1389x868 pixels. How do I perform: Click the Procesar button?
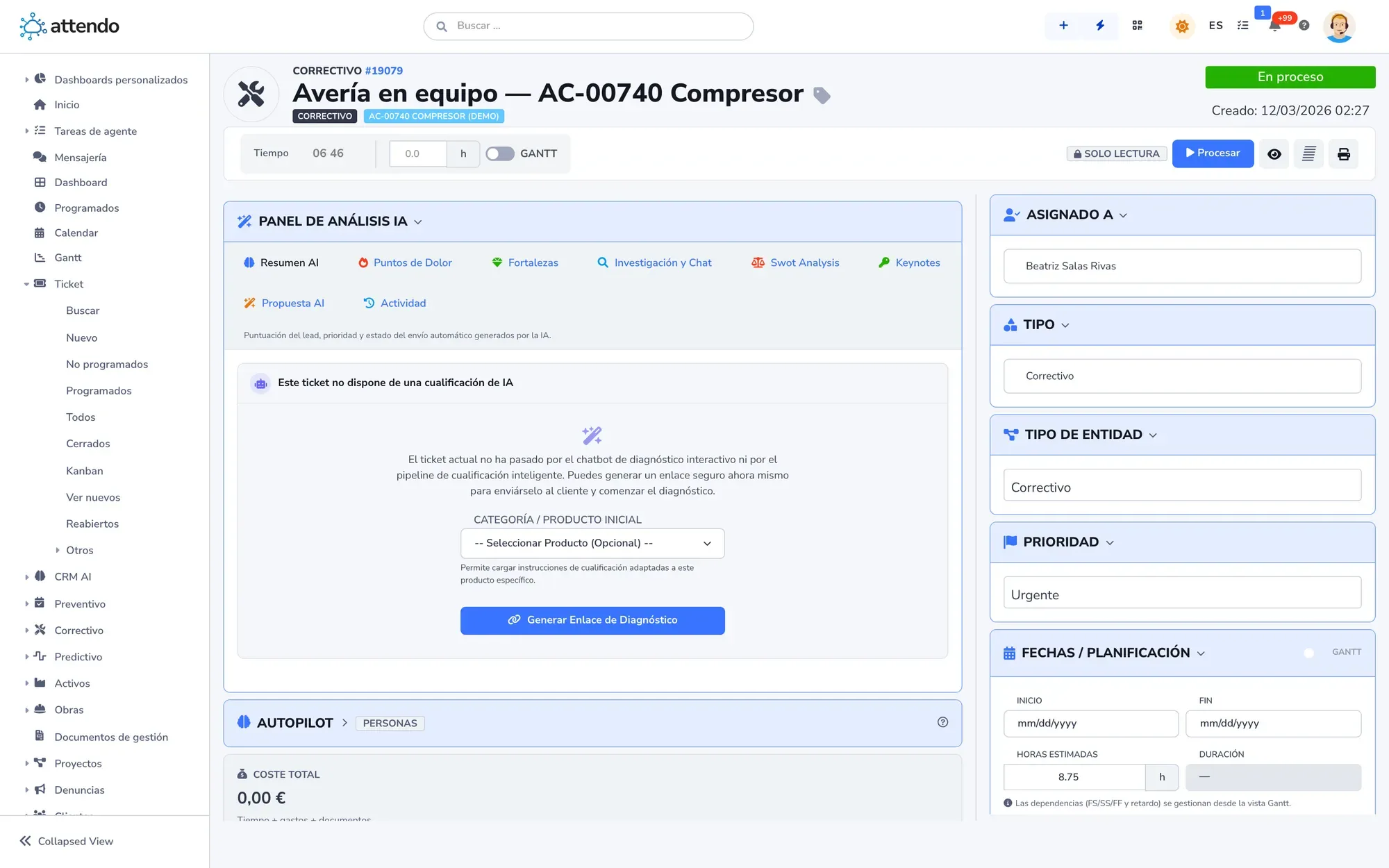click(x=1213, y=153)
